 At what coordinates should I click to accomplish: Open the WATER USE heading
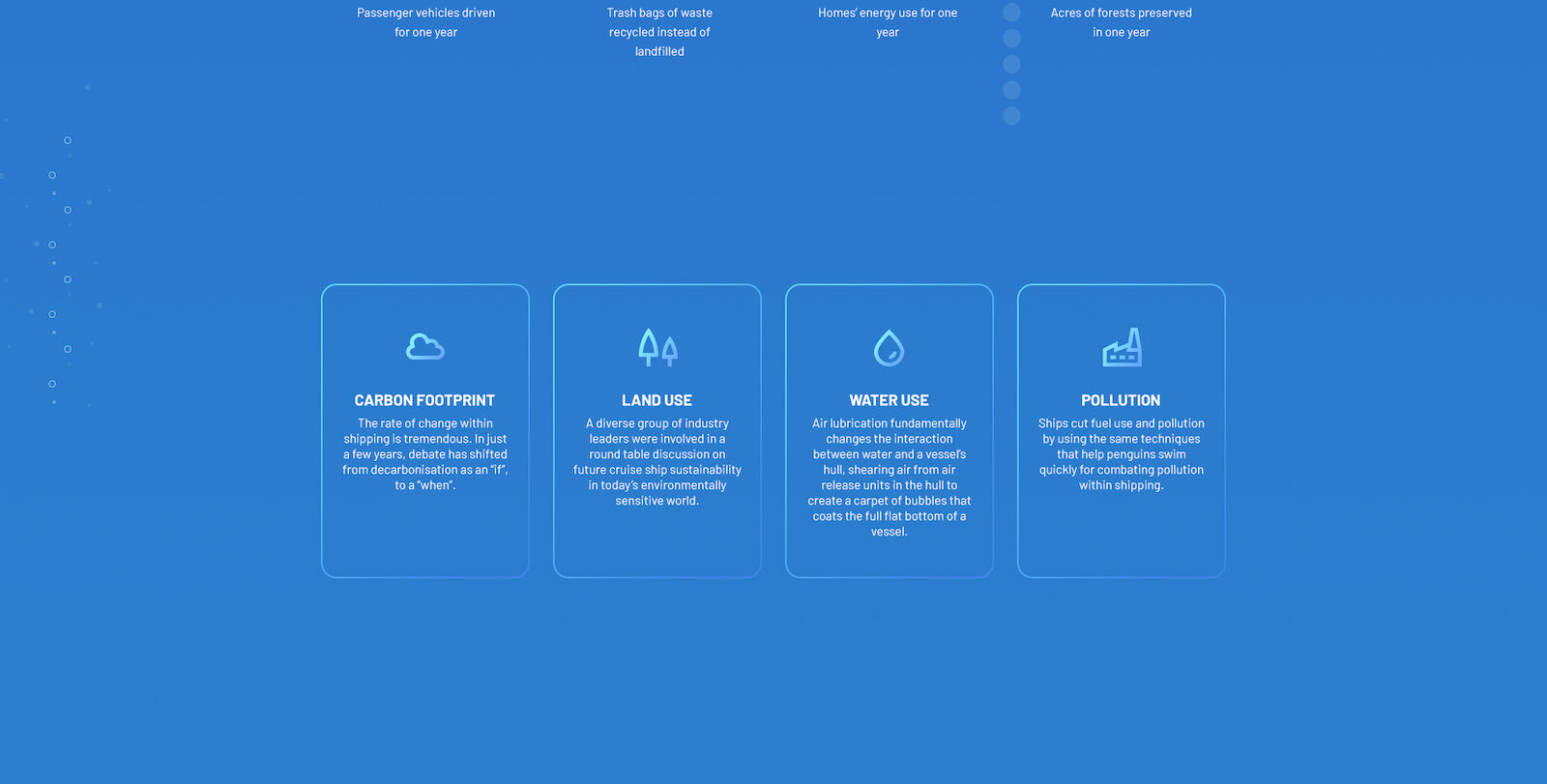pyautogui.click(x=889, y=400)
